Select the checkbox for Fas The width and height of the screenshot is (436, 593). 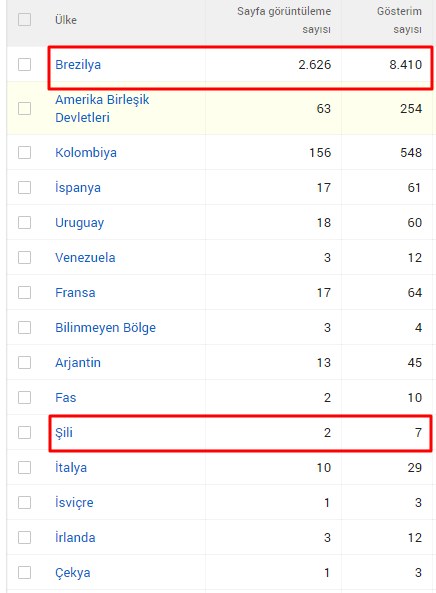(x=25, y=397)
